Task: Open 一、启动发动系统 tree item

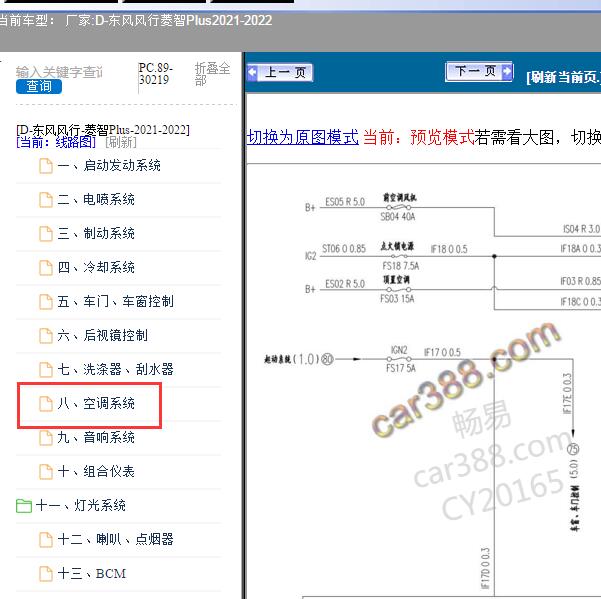Action: click(109, 166)
